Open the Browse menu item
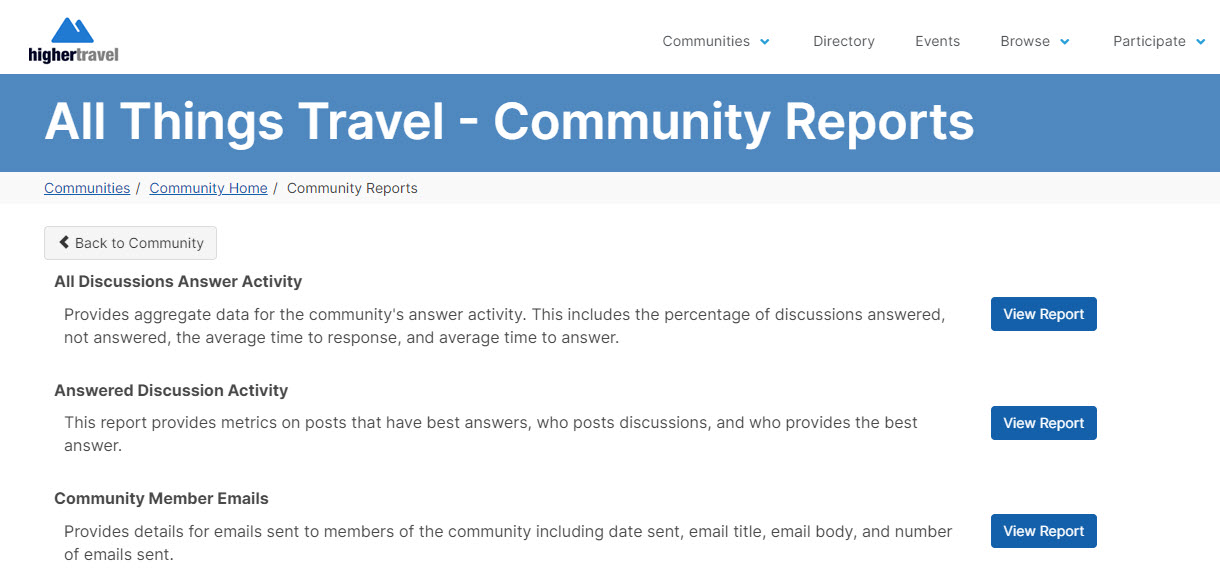This screenshot has width=1220, height=580. tap(1025, 41)
